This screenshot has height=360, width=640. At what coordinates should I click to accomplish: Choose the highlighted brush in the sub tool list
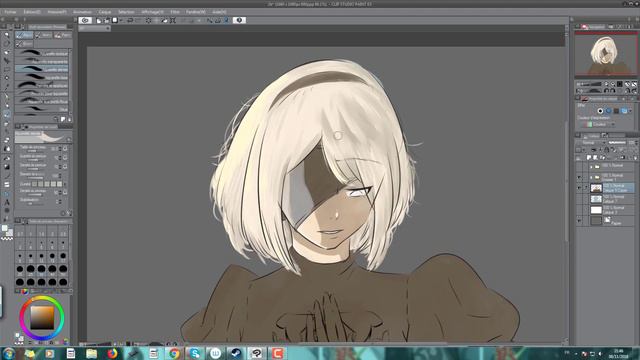(42, 69)
